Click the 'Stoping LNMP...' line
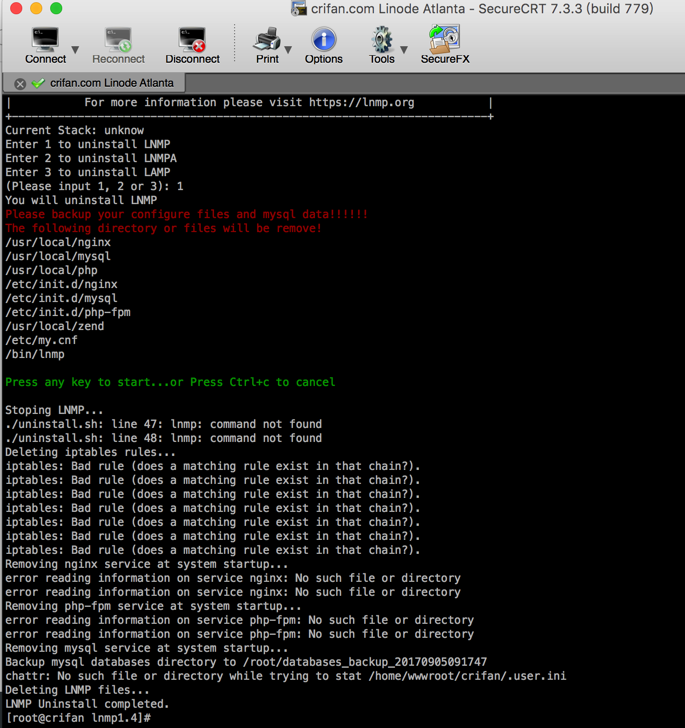Image resolution: width=685 pixels, height=728 pixels. pos(54,410)
